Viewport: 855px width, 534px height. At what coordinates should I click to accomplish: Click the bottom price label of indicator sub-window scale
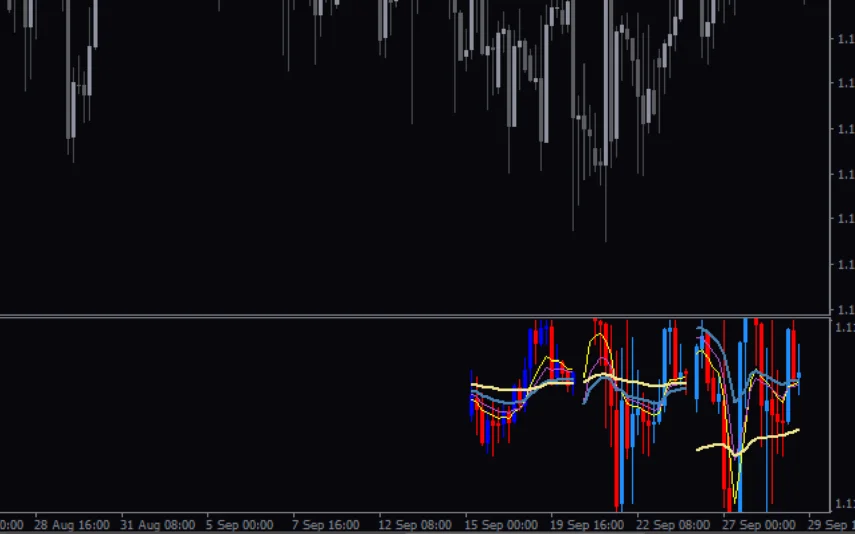click(843, 503)
